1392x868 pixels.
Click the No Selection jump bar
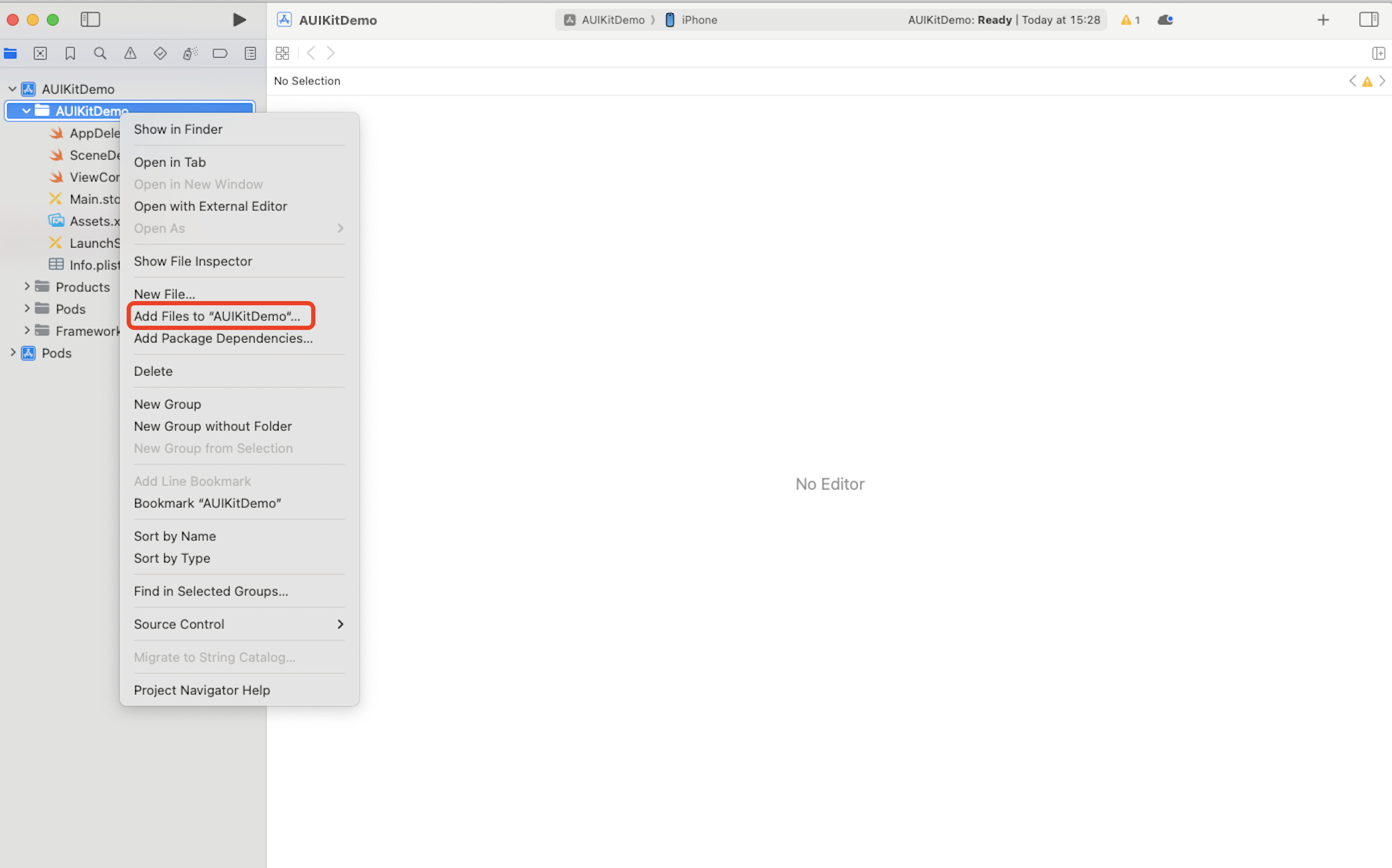point(307,81)
